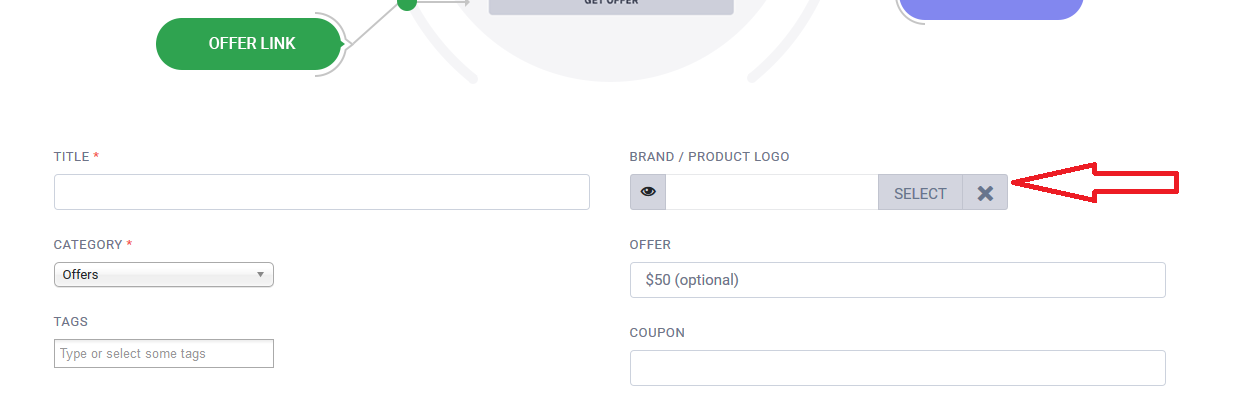The height and width of the screenshot is (400, 1253).
Task: Click the green OFFER LINK button
Action: click(x=251, y=44)
